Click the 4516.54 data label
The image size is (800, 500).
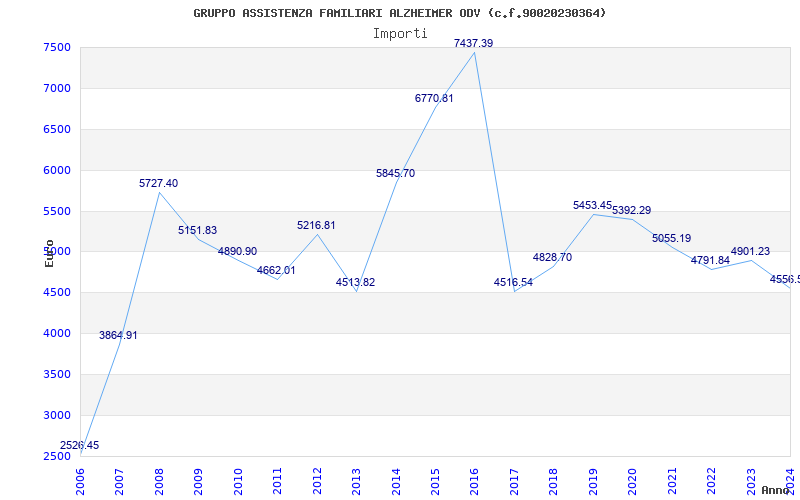point(513,283)
